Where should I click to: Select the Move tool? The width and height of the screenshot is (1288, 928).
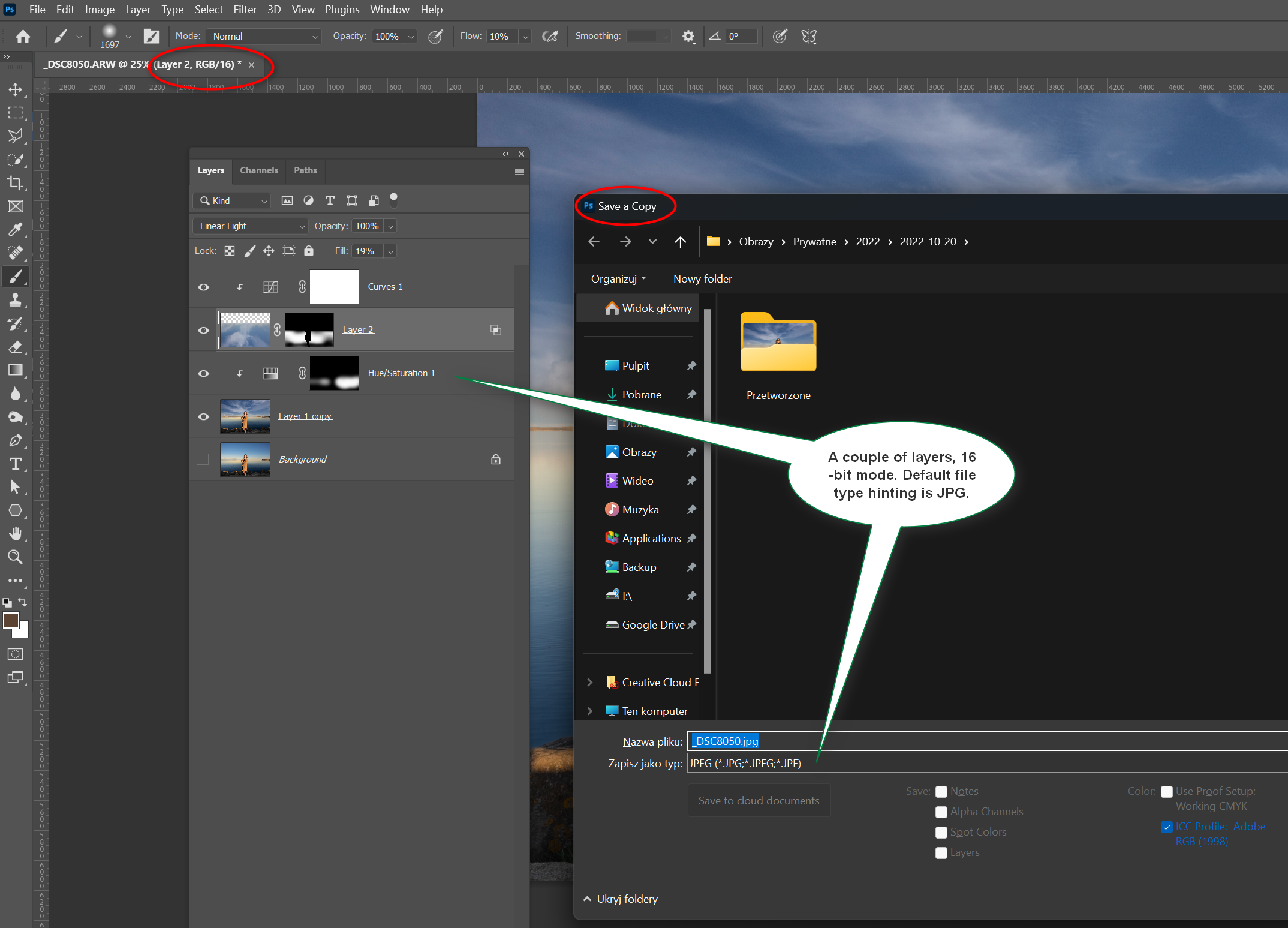coord(16,90)
